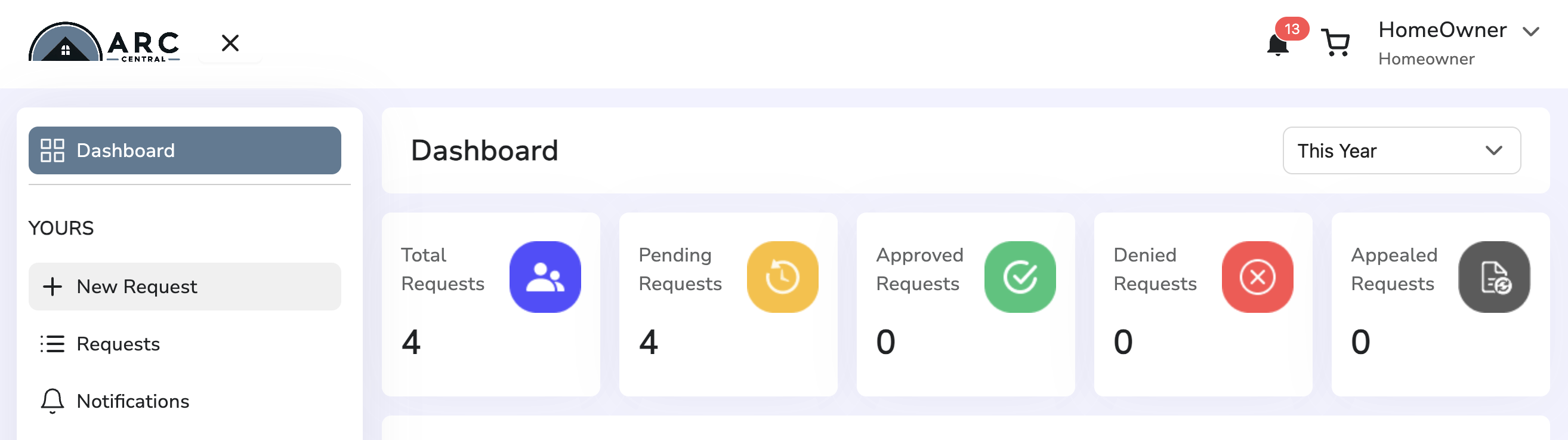Click the New Request button
This screenshot has height=440, width=1568.
[x=185, y=287]
